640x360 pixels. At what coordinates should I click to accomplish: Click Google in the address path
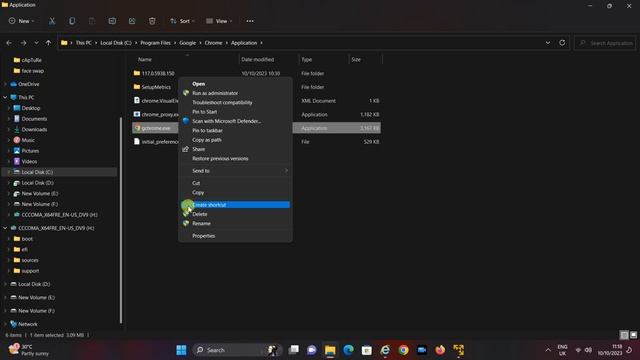[187, 43]
